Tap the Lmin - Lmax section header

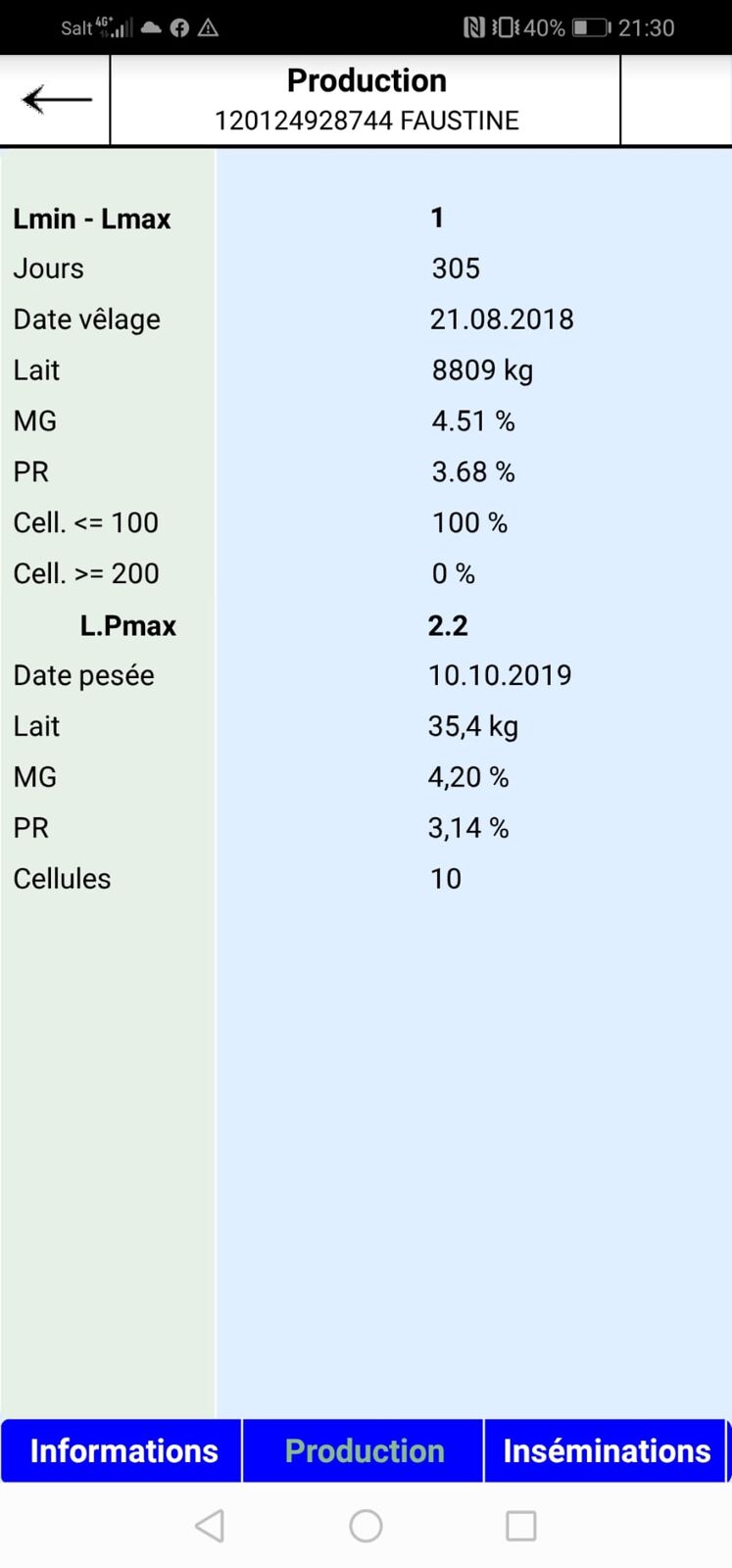point(92,219)
